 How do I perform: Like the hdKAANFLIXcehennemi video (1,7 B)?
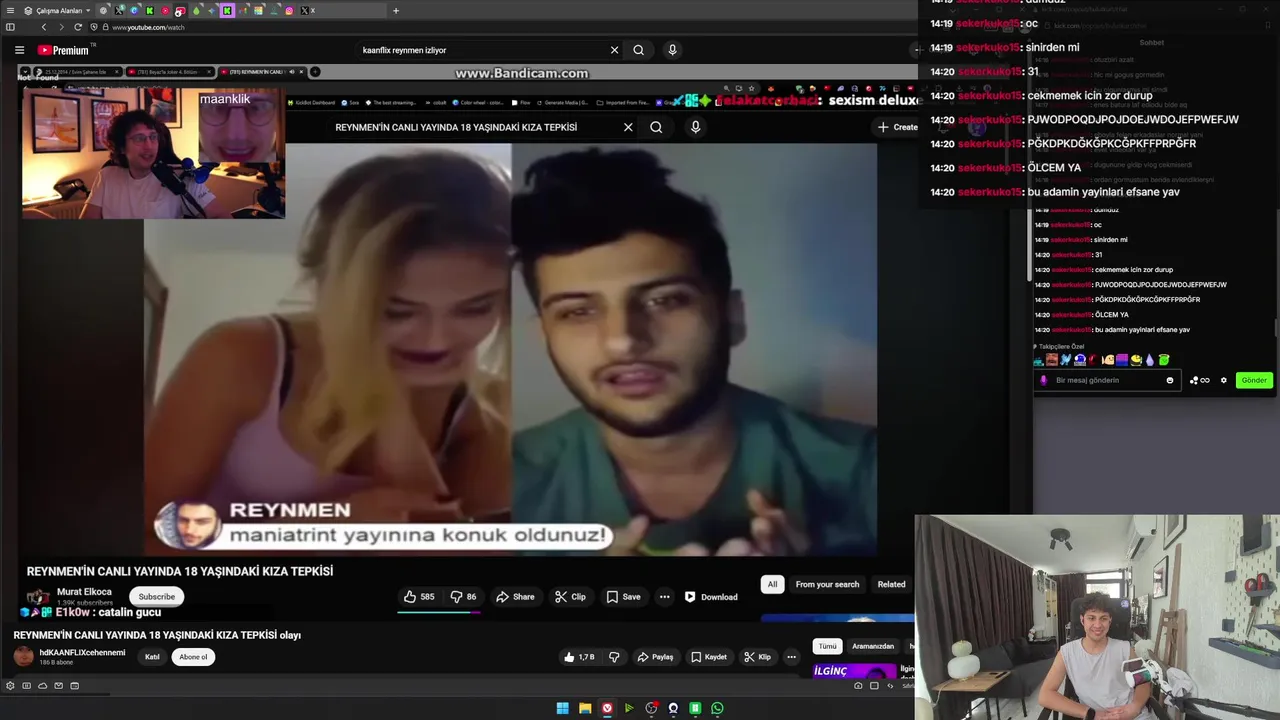tap(579, 657)
